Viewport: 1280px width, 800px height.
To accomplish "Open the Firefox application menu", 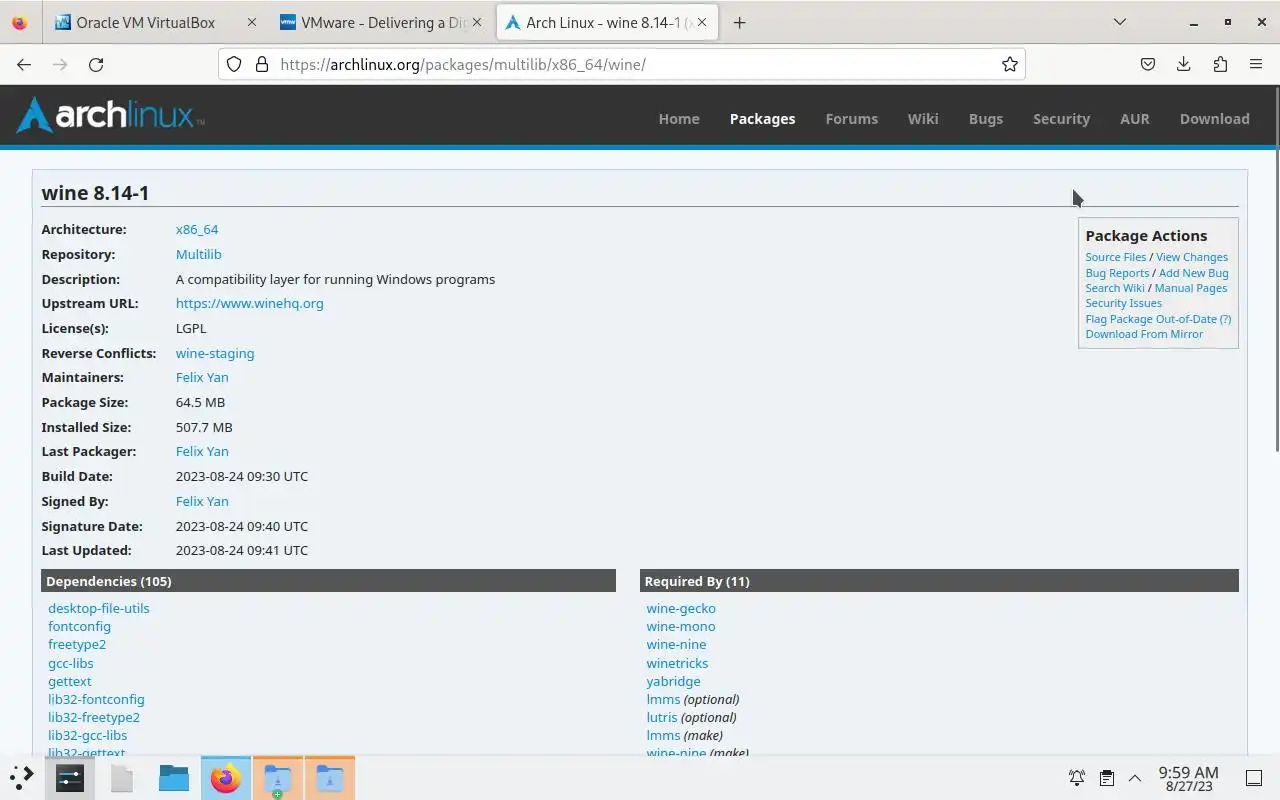I will 1256,64.
